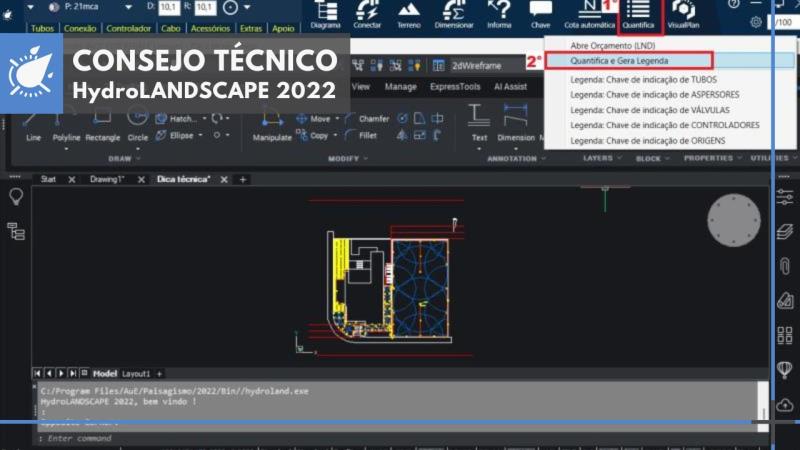Viewport: 800px width, 450px height.
Task: Open the four-squares grid panel icon
Action: click(785, 335)
